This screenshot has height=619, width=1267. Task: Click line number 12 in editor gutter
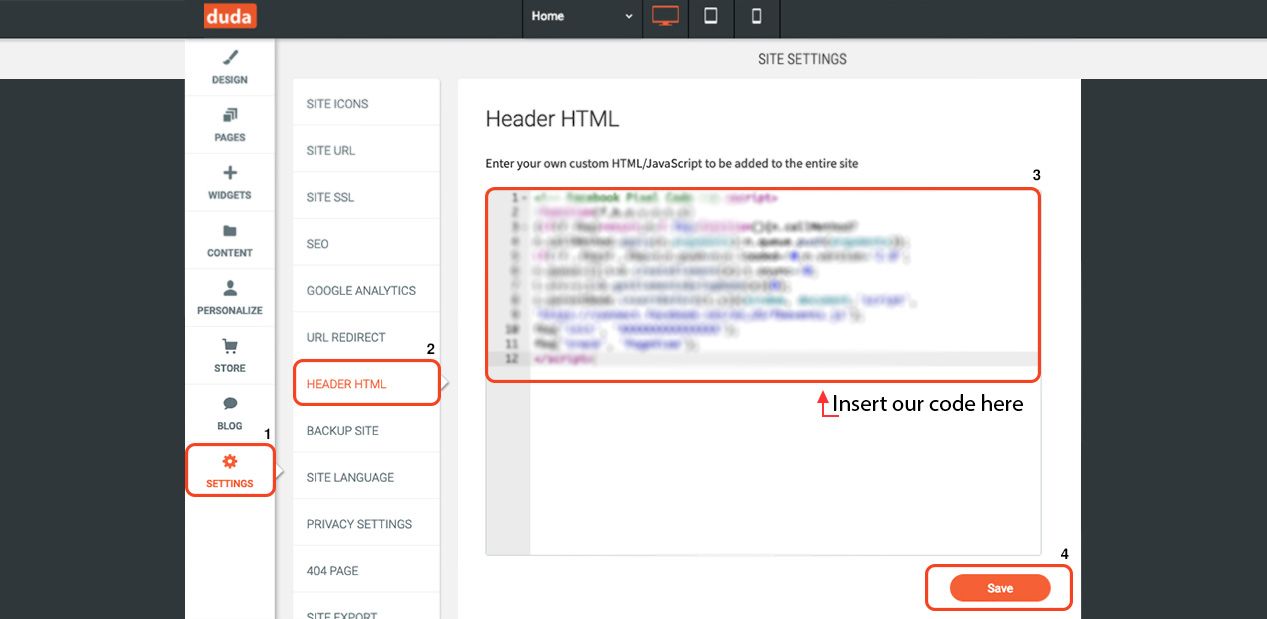pyautogui.click(x=512, y=359)
